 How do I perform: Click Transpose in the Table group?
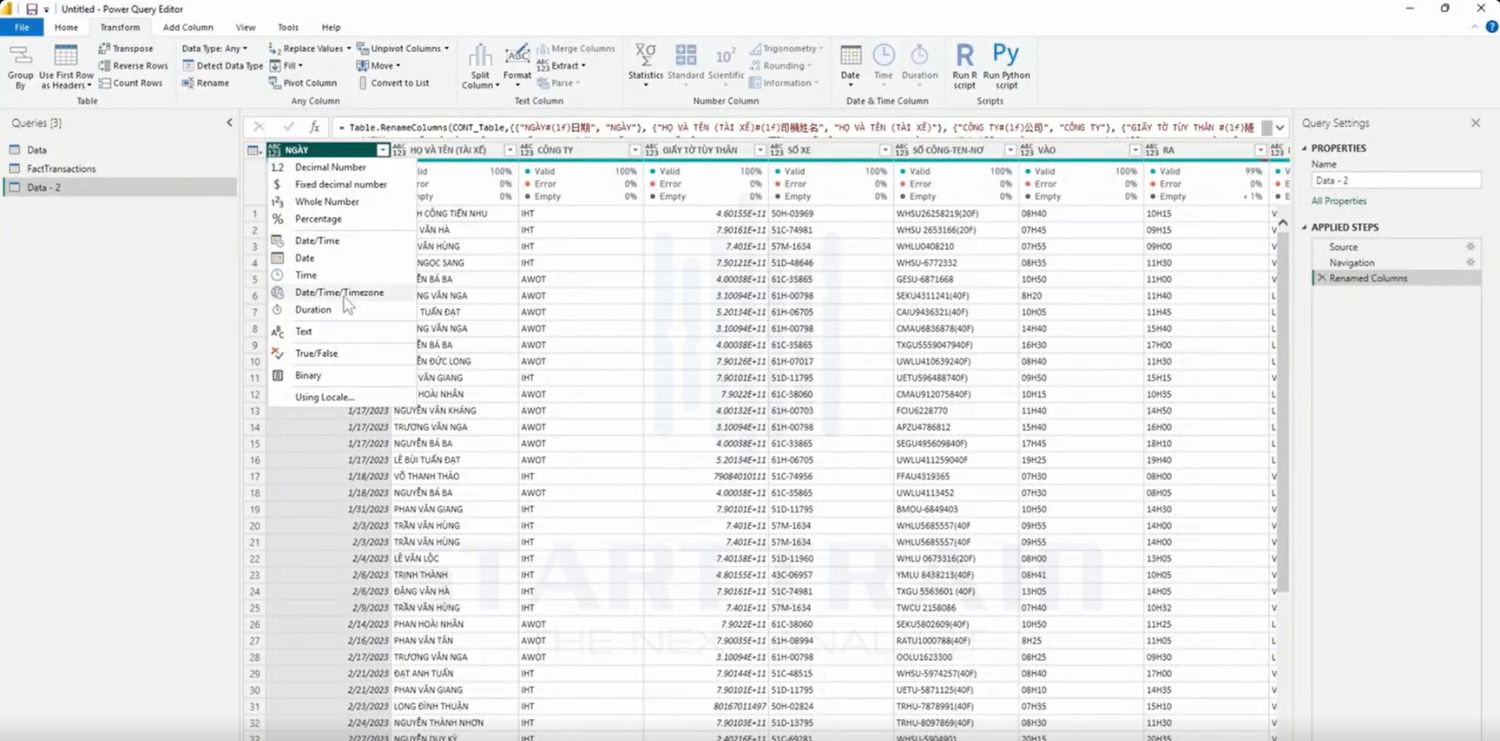126,48
